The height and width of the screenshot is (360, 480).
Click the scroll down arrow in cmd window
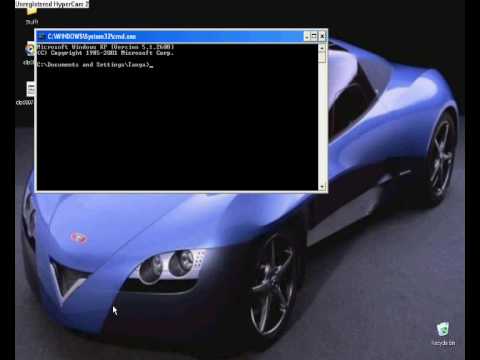coord(322,187)
